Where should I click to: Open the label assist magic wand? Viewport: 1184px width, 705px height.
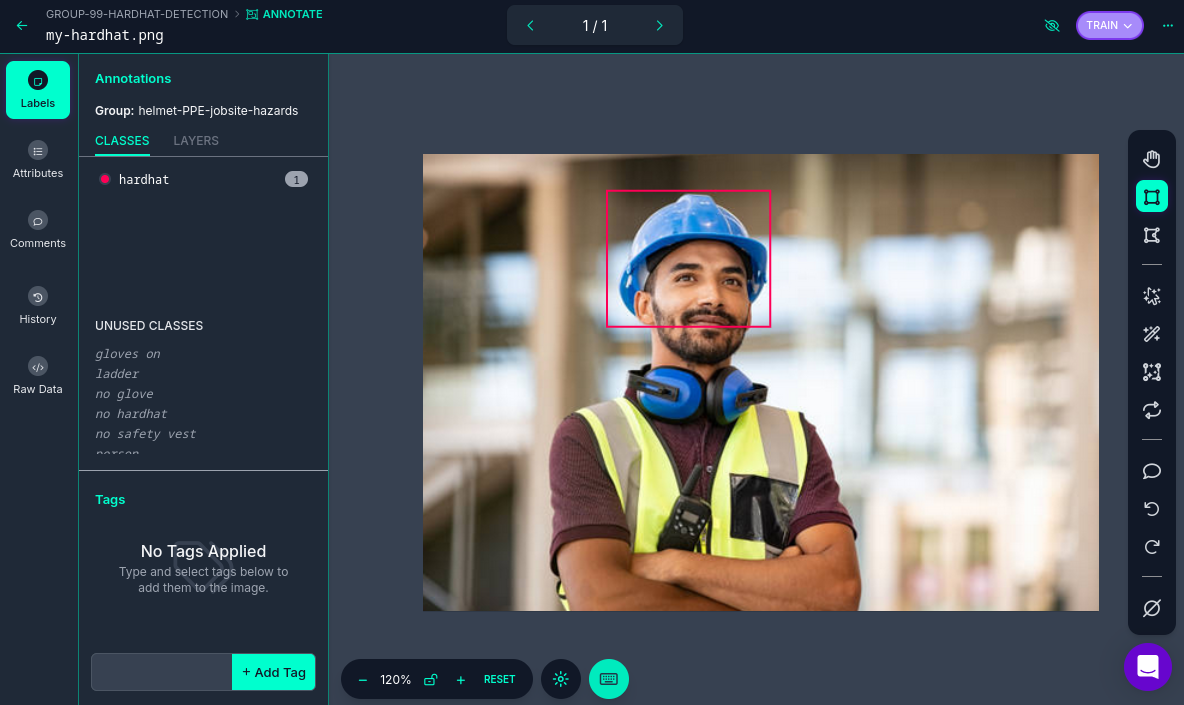[x=1152, y=334]
